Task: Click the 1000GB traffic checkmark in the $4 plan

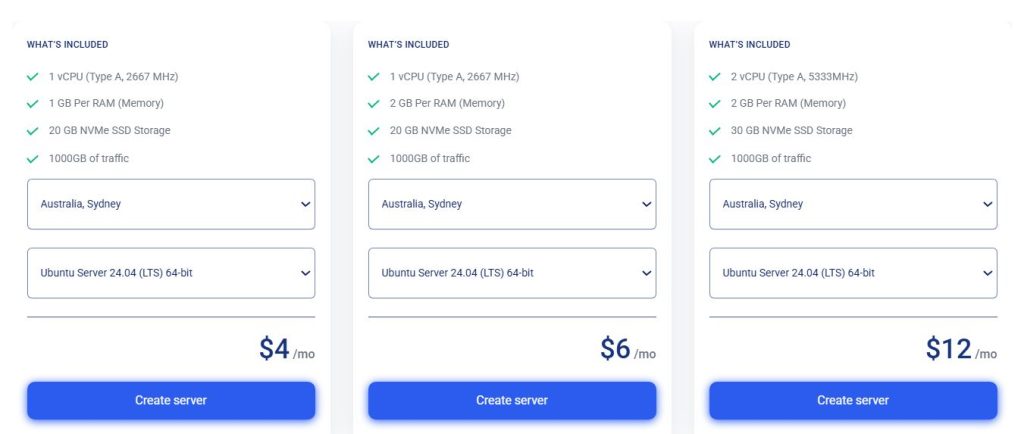Action: click(33, 159)
